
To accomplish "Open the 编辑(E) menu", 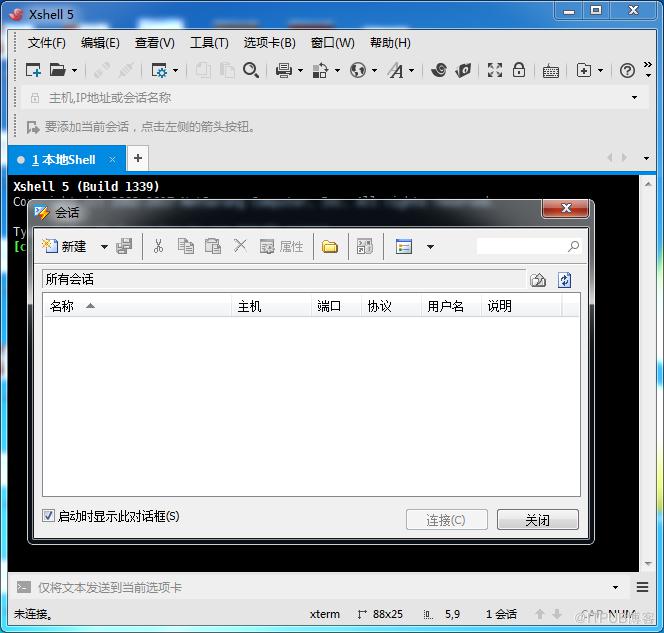I will coord(100,43).
